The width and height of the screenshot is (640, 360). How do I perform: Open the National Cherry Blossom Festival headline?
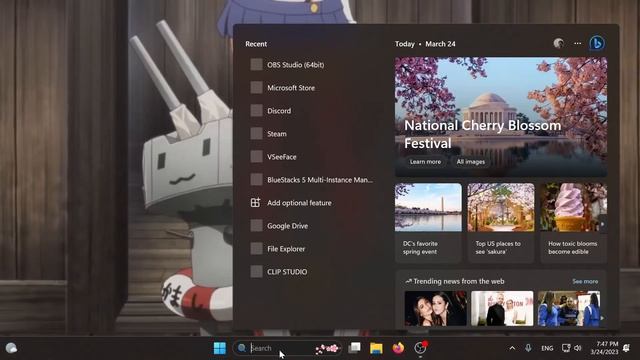[482, 134]
